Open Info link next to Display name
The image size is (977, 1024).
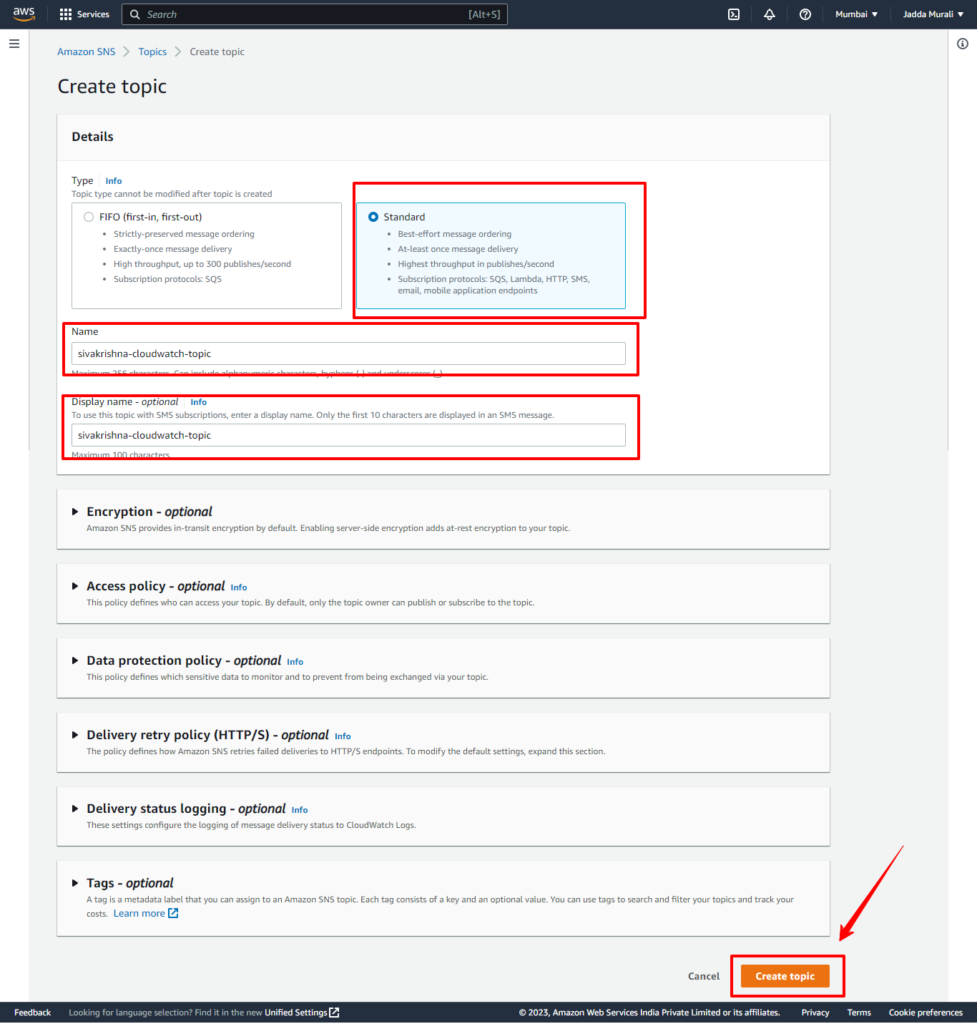point(199,402)
